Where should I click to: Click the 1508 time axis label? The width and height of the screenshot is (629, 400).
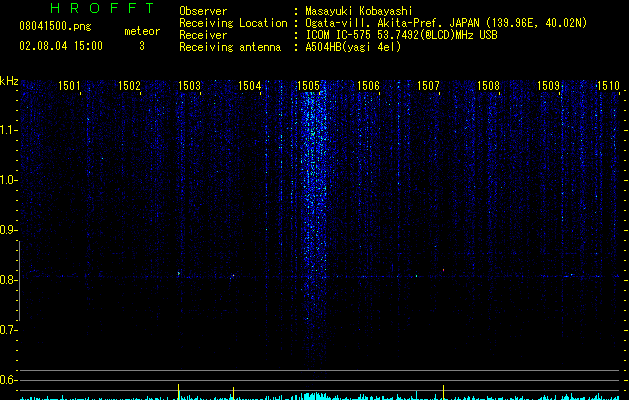(x=489, y=85)
